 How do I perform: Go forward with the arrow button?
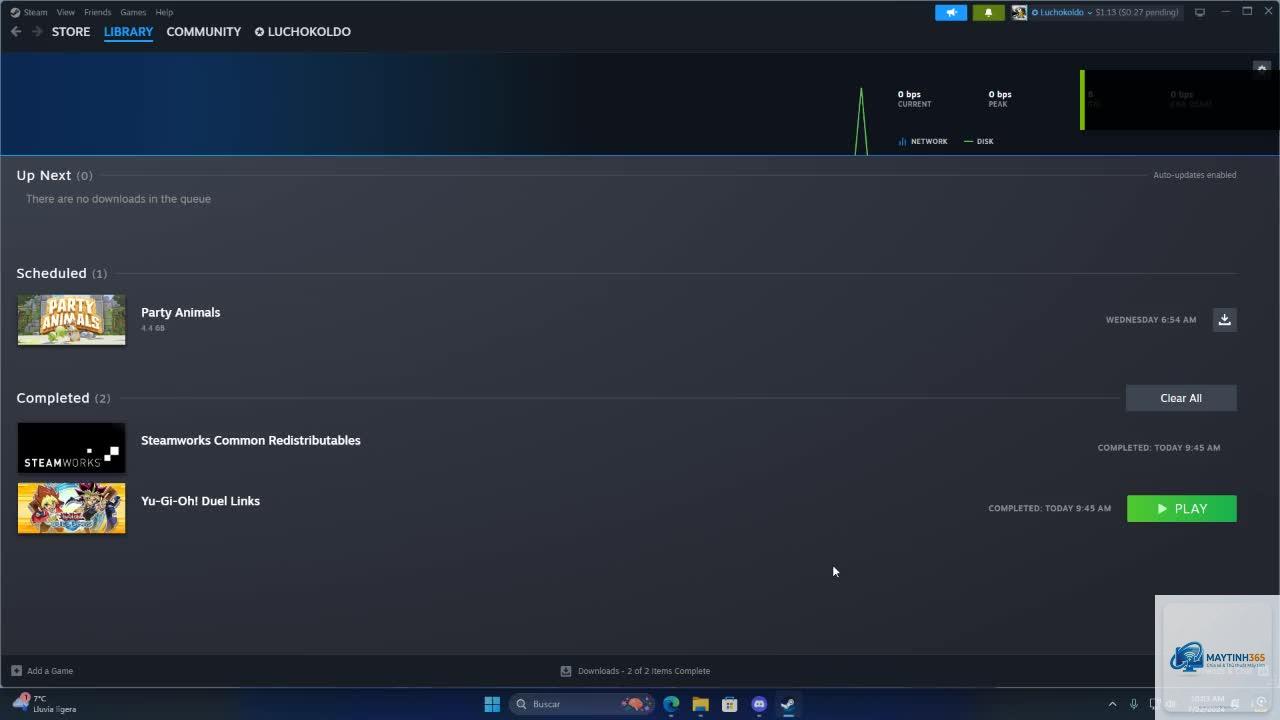coord(37,32)
